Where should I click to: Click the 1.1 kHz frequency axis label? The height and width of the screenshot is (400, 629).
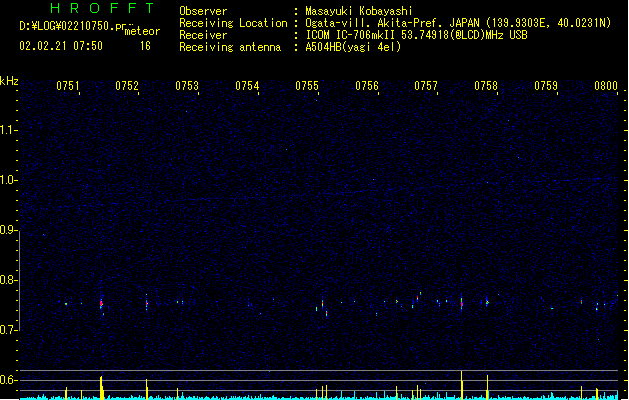click(x=7, y=130)
